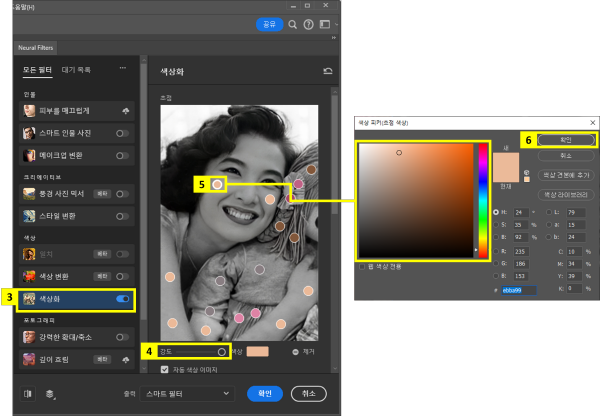Download the 깊이 흐림 filter cloud icon
This screenshot has width=600, height=416.
126,360
